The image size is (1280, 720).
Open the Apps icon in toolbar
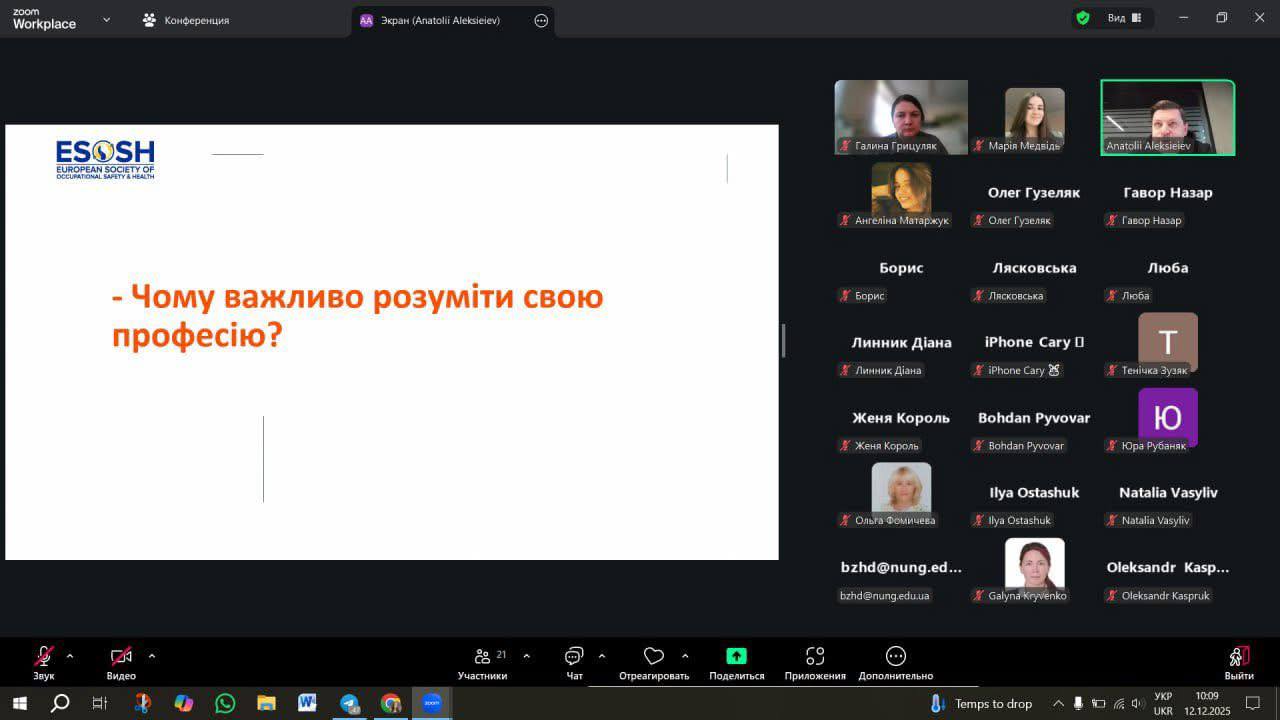(x=815, y=656)
